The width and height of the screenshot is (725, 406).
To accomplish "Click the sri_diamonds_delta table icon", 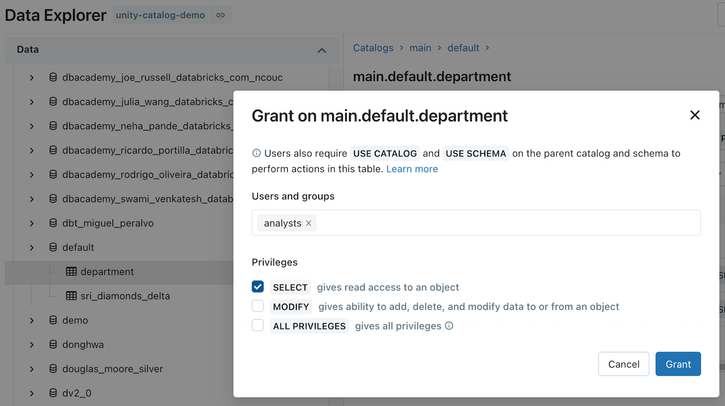I will click(71, 296).
